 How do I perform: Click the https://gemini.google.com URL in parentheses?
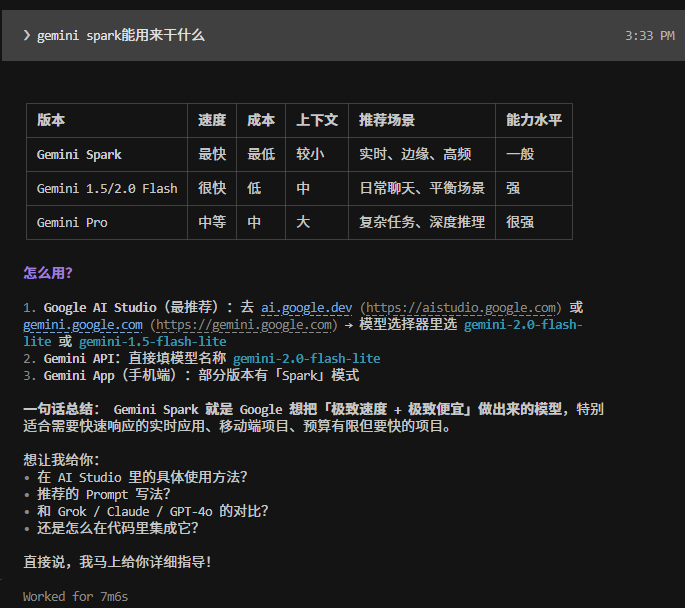pyautogui.click(x=244, y=325)
